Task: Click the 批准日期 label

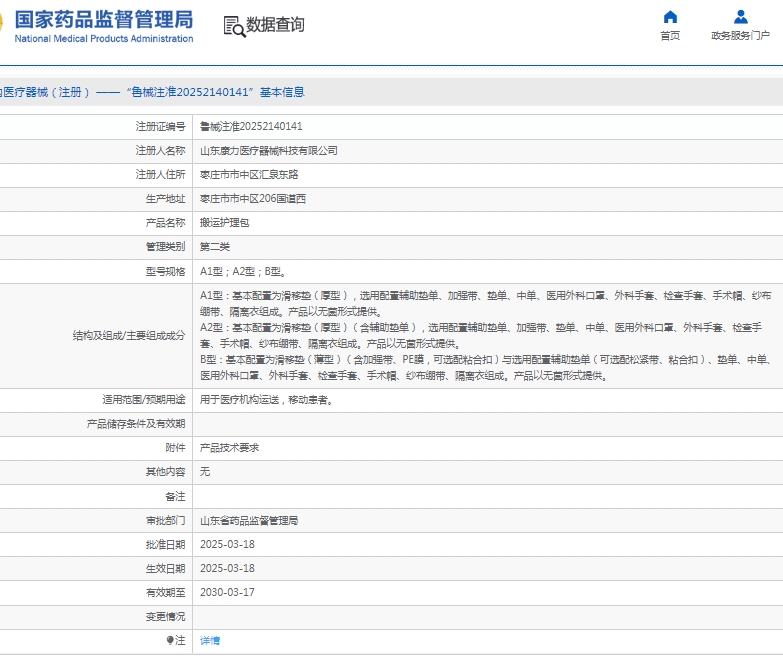Action: click(165, 545)
